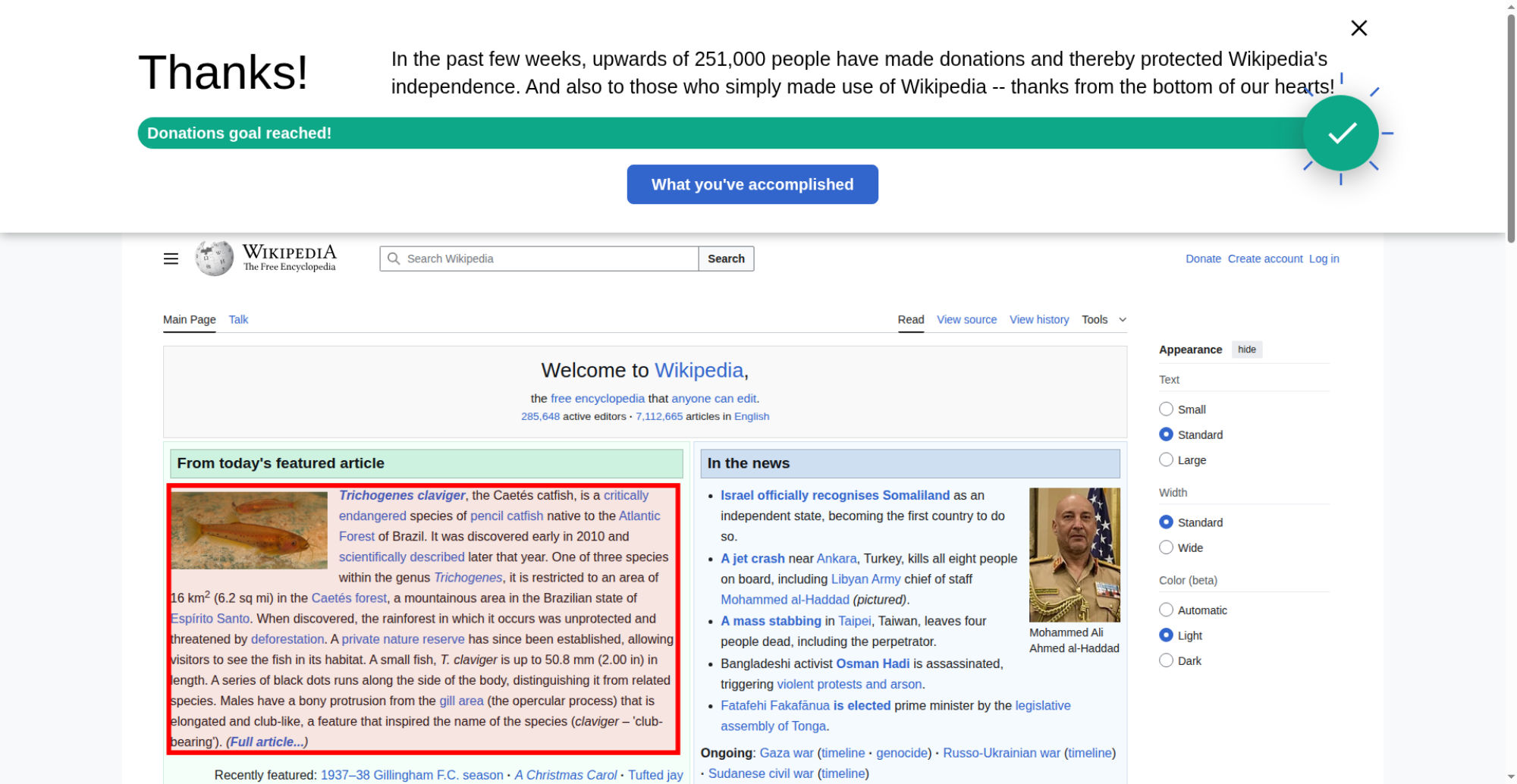Click the magnifier icon in search box

pyautogui.click(x=394, y=259)
